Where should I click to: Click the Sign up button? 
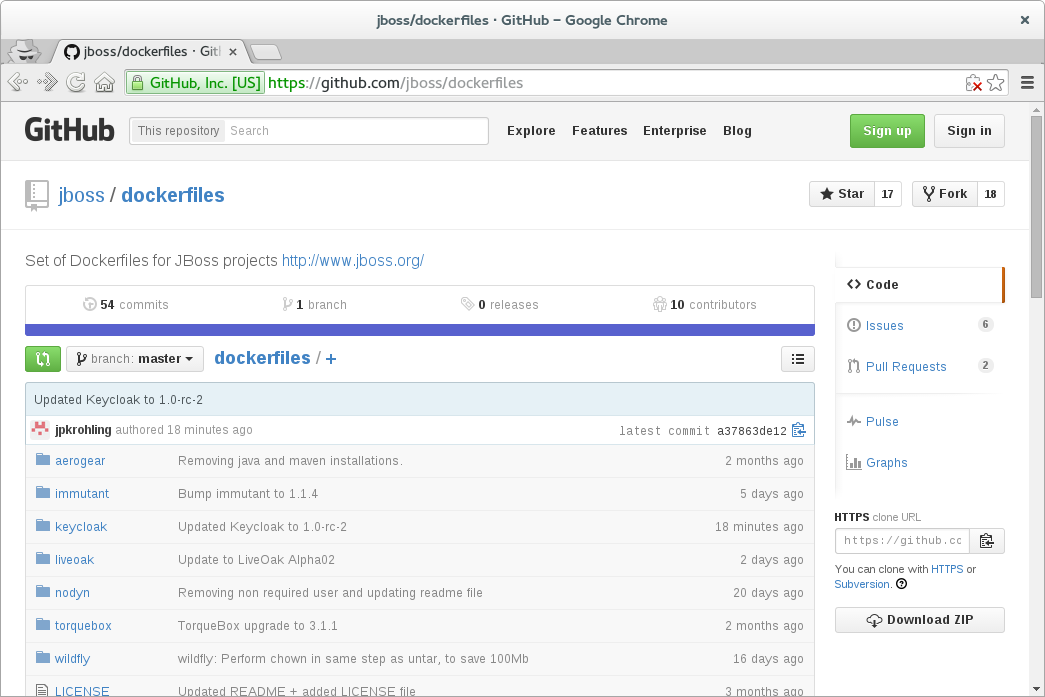886,130
